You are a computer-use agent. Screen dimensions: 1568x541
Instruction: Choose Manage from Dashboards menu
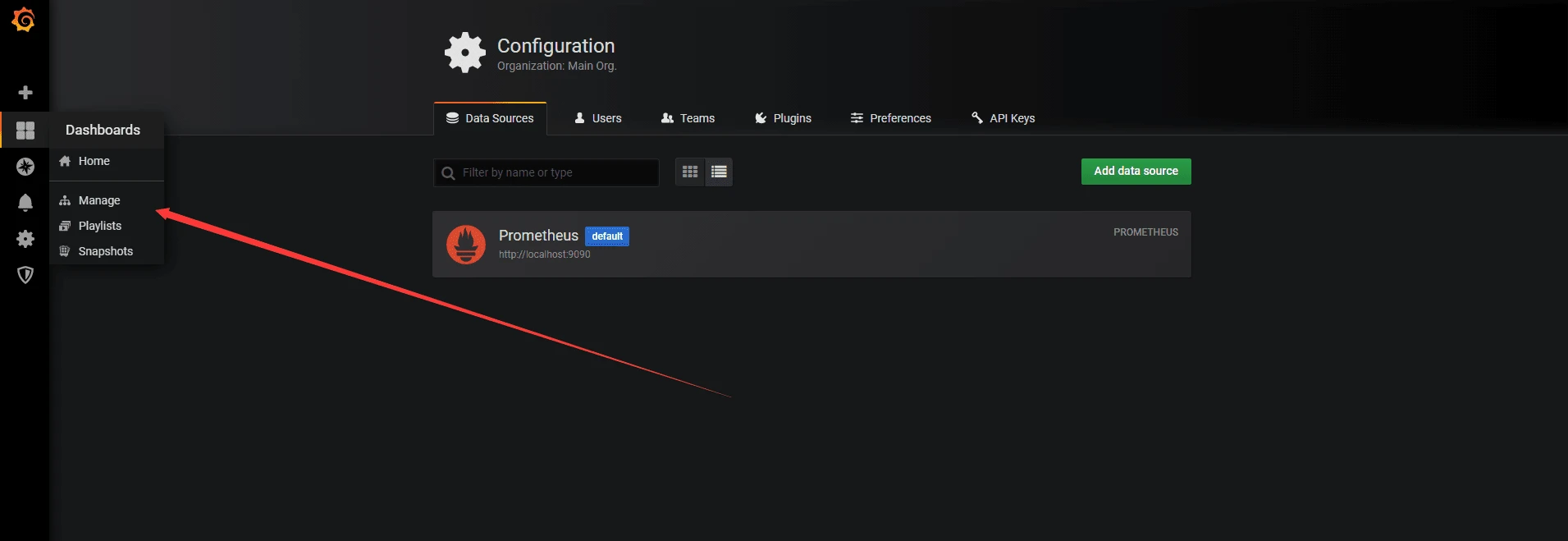[98, 200]
